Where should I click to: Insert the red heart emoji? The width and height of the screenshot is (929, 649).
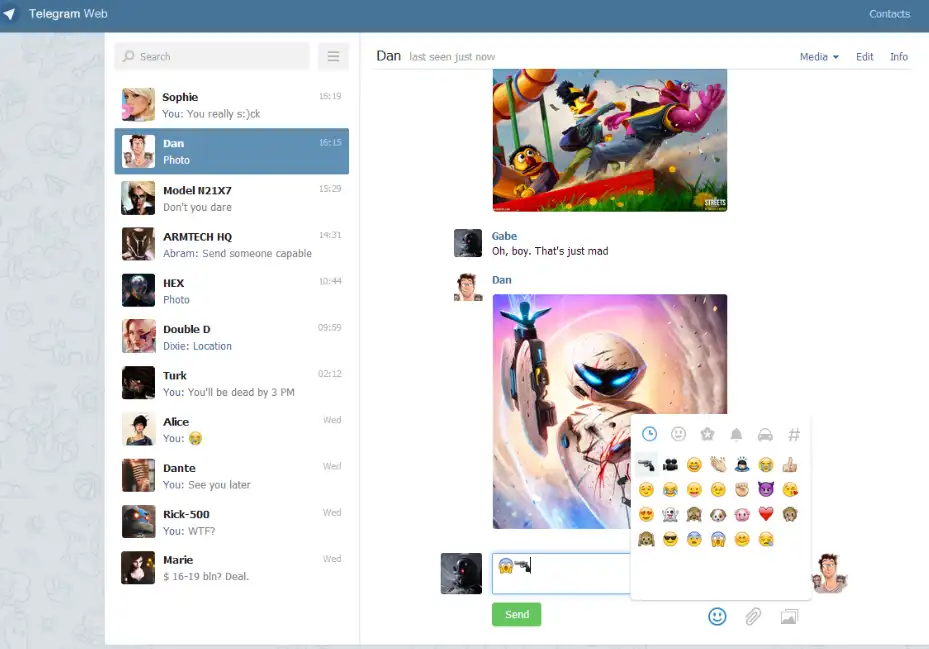pyautogui.click(x=766, y=514)
